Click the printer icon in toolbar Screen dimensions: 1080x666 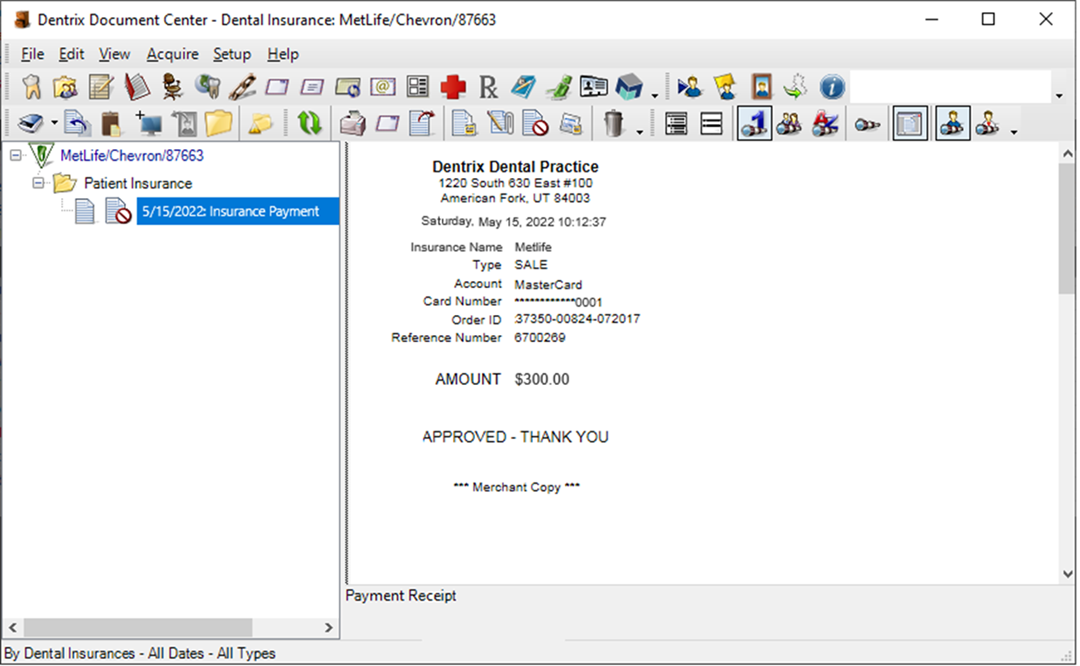pos(352,124)
